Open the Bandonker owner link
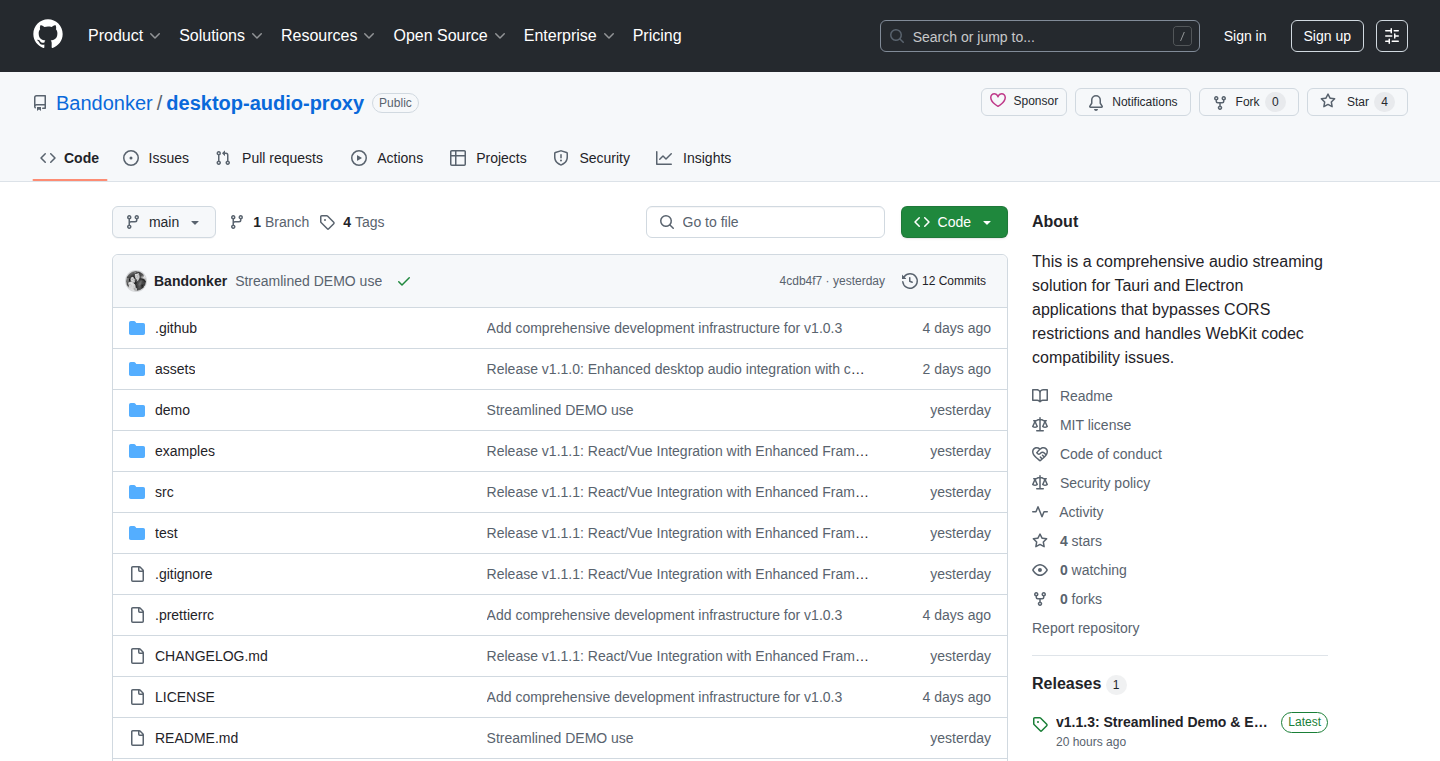The image size is (1440, 761). [x=104, y=103]
